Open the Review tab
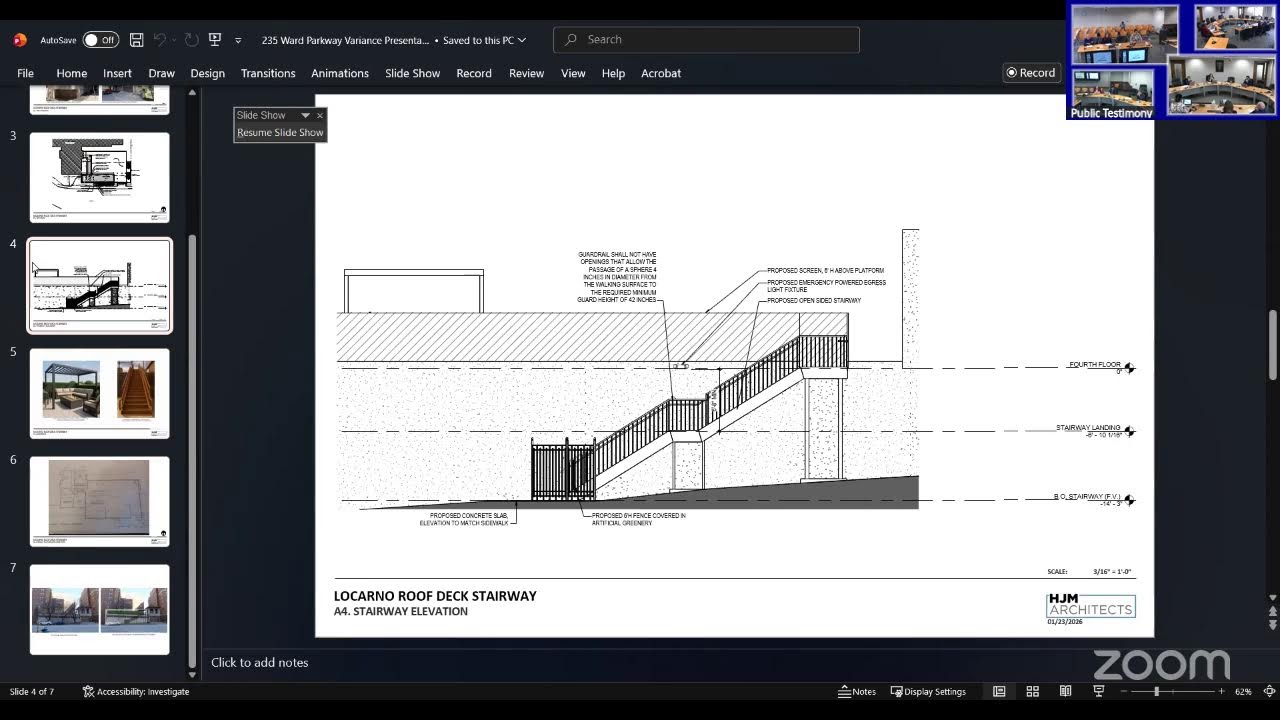 (x=526, y=73)
